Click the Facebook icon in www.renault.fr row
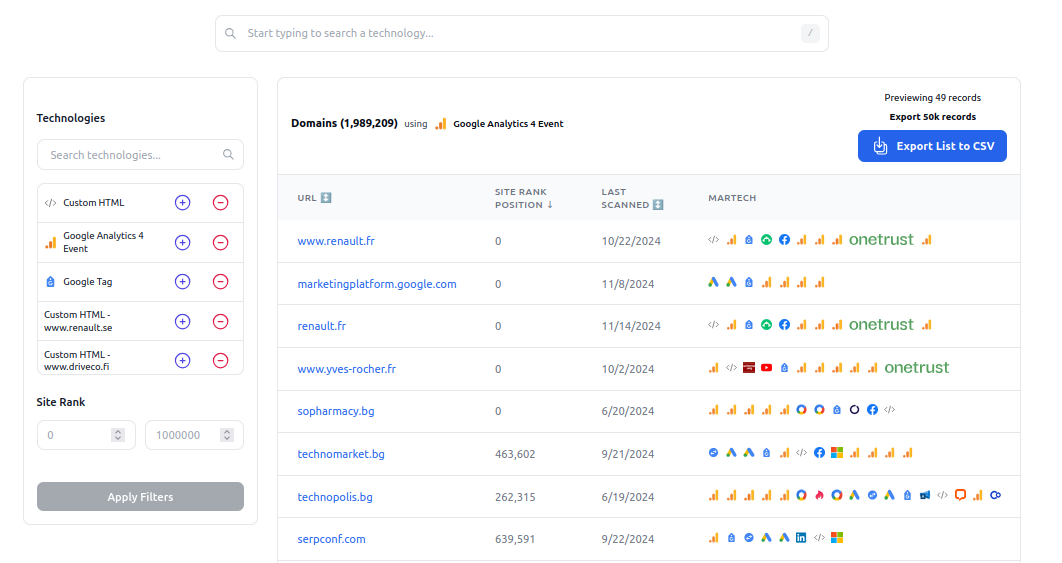The height and width of the screenshot is (563, 1062). pyautogui.click(x=784, y=240)
